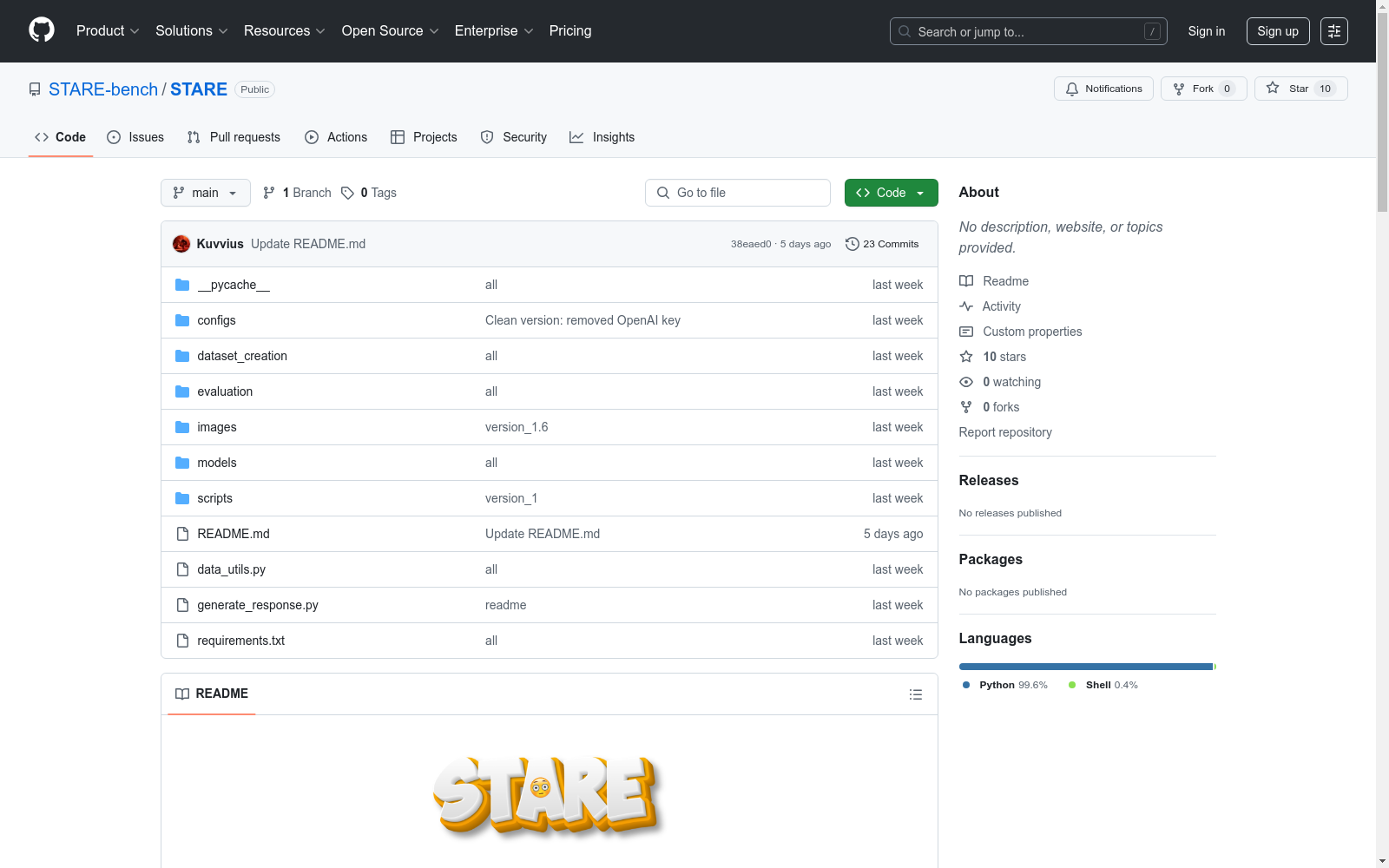This screenshot has height=868, width=1389.
Task: Open the Insights tab
Action: tap(602, 137)
